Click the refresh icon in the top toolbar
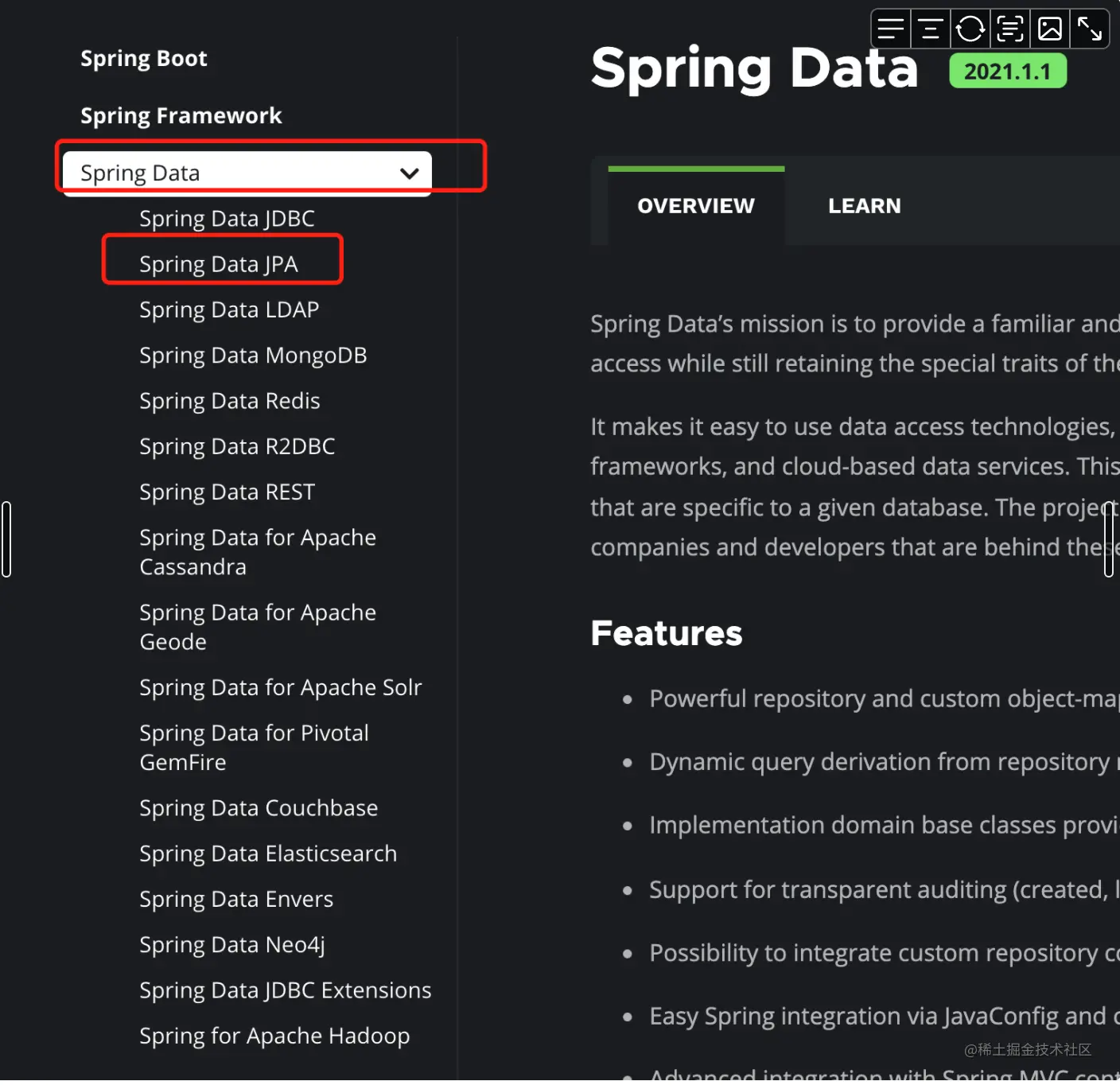The image size is (1120, 1085). [970, 28]
